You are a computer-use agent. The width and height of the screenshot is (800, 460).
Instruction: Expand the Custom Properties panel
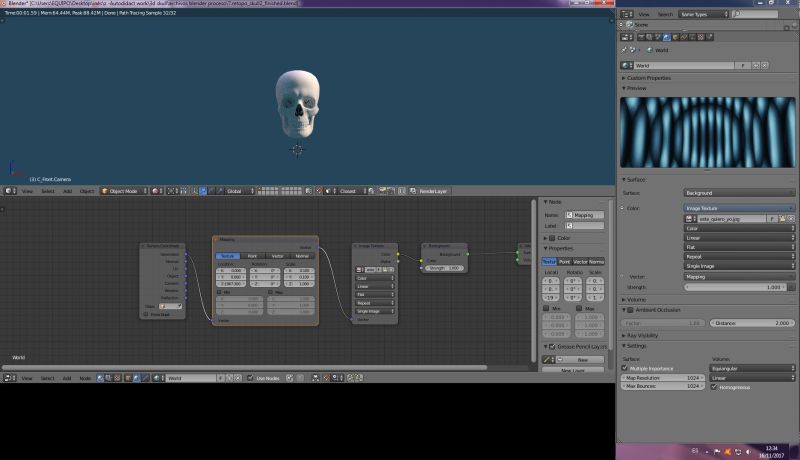pyautogui.click(x=647, y=78)
